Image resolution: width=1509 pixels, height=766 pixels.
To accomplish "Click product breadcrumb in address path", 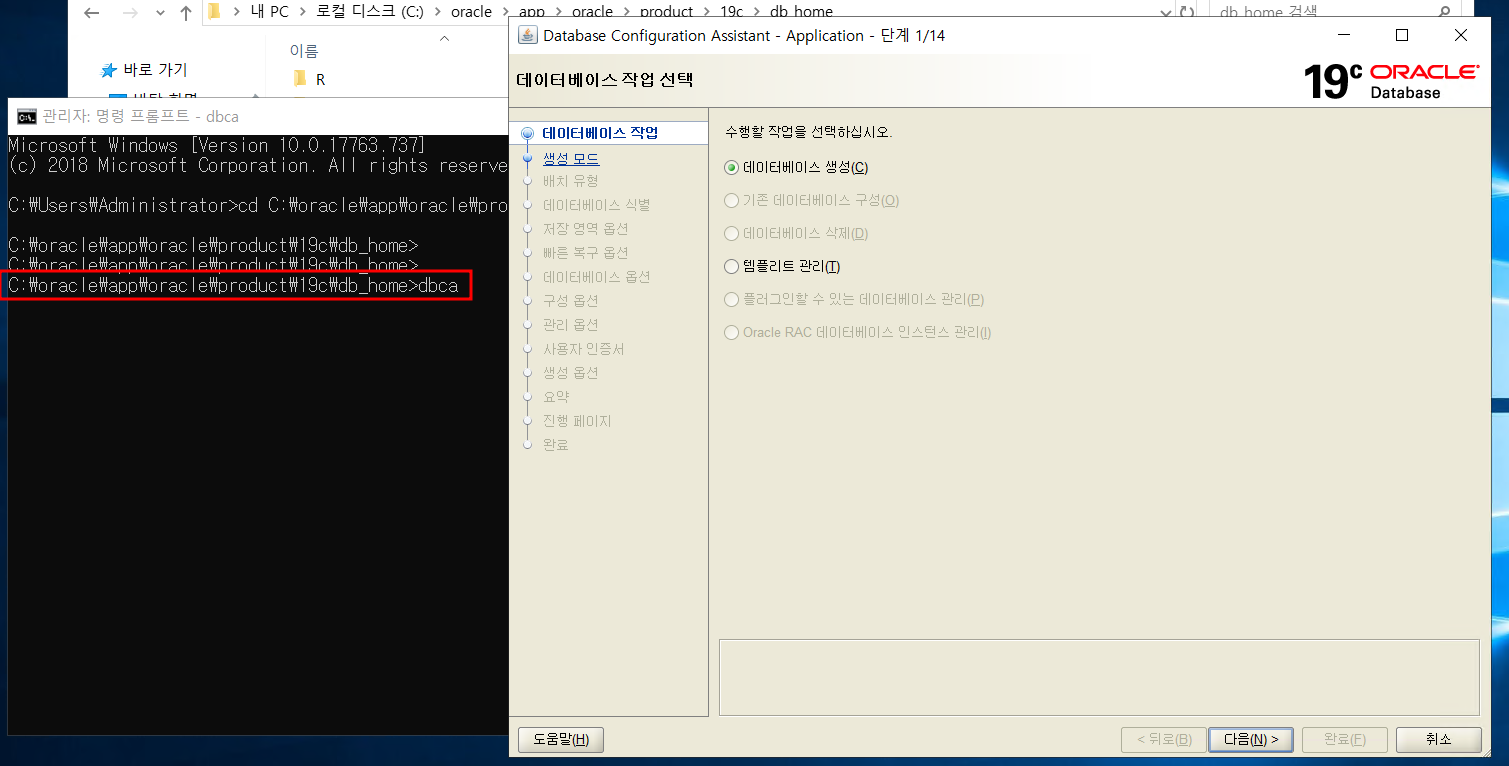I will (x=666, y=12).
